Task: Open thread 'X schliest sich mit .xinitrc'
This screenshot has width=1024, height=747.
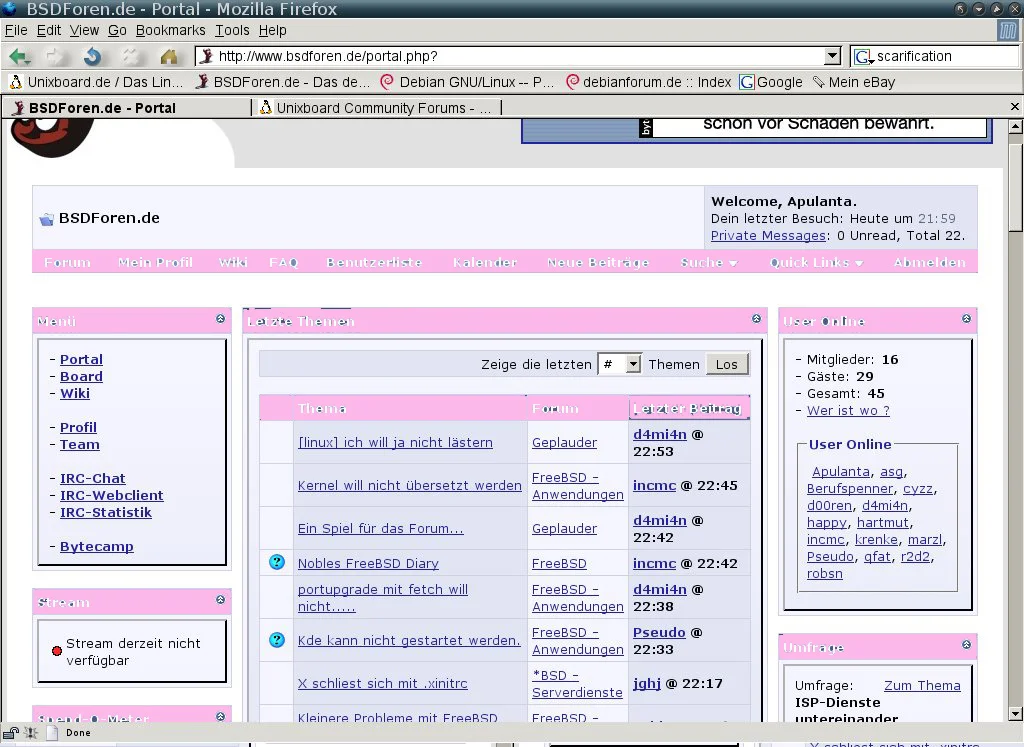Action: pyautogui.click(x=383, y=684)
